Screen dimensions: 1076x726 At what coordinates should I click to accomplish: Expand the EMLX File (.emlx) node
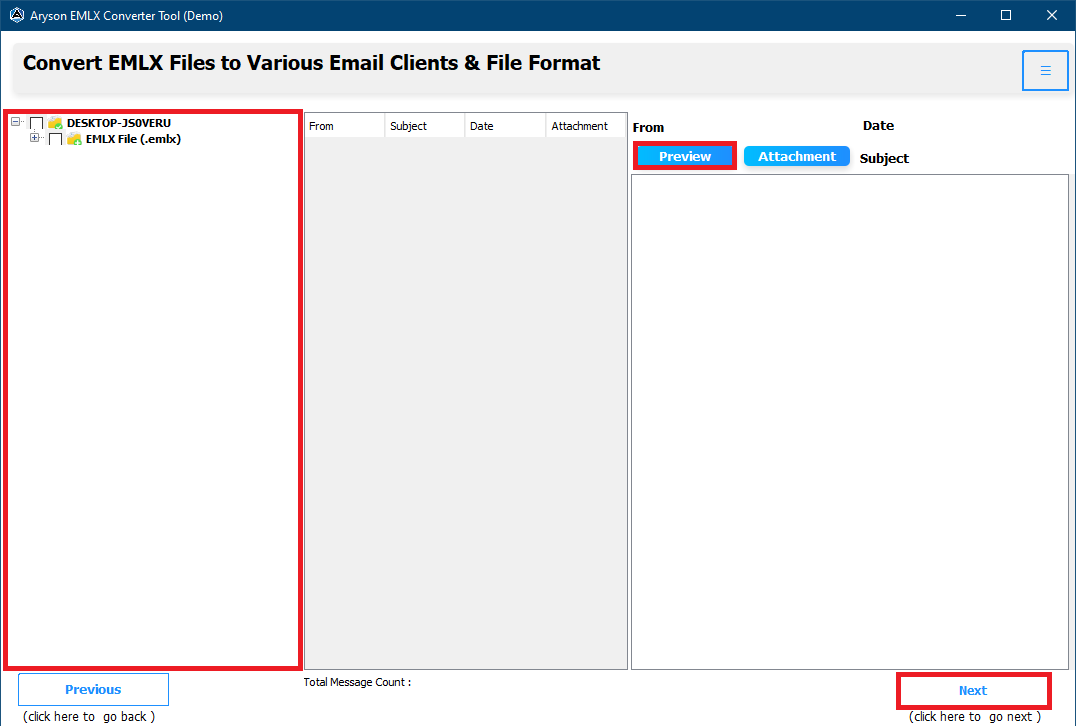click(34, 138)
